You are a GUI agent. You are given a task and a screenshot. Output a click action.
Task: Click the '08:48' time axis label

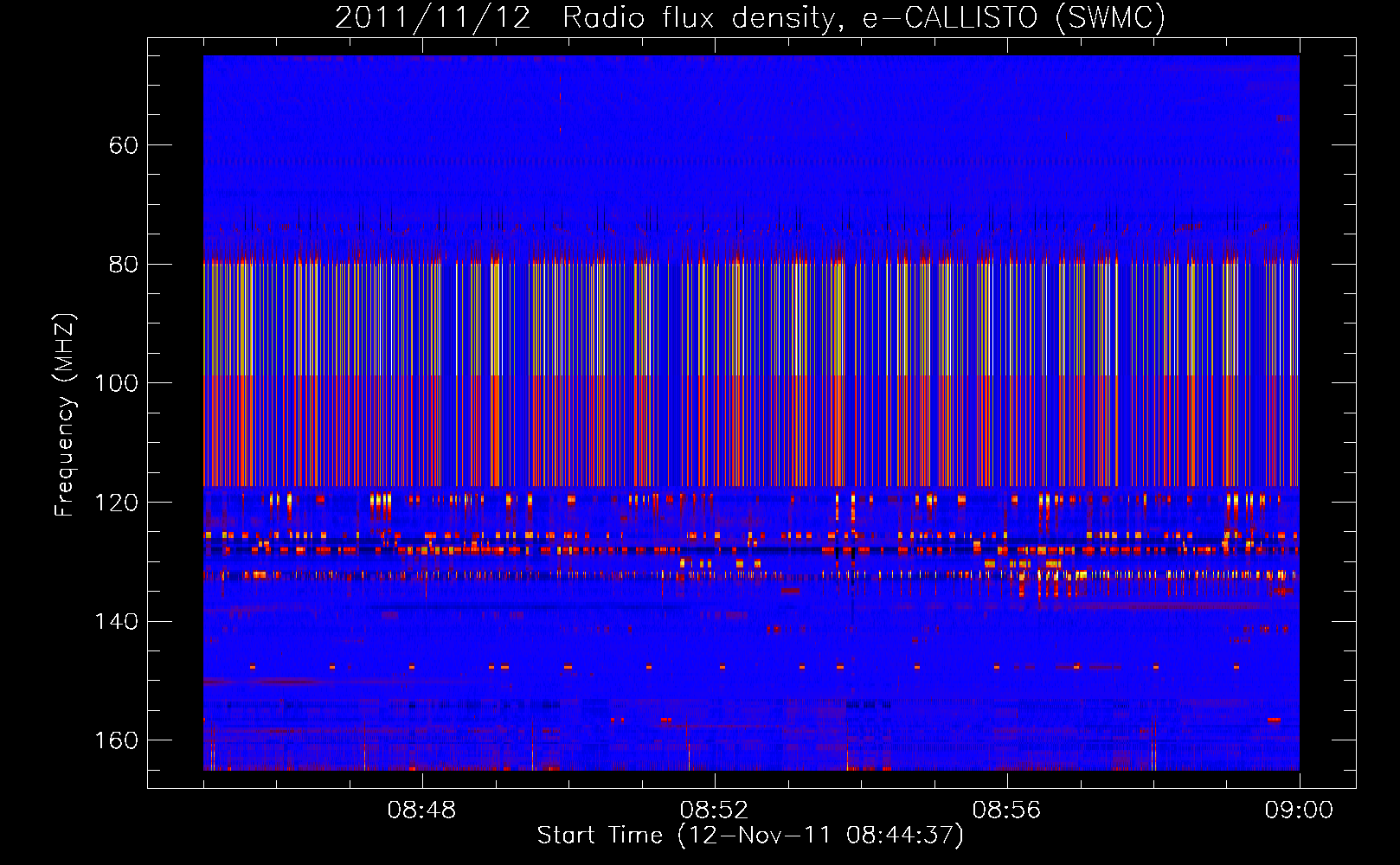click(x=421, y=811)
